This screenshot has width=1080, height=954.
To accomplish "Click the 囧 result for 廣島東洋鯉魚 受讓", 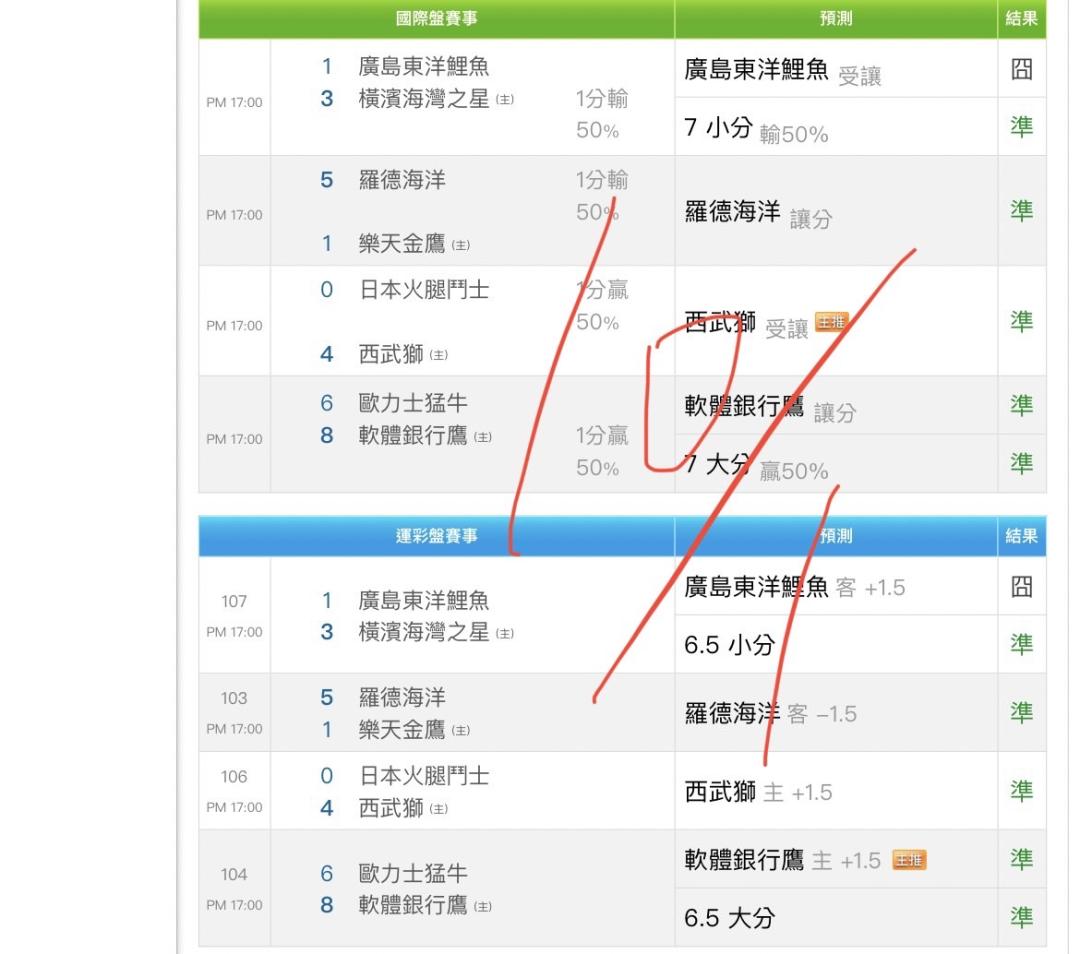I will [x=1021, y=69].
